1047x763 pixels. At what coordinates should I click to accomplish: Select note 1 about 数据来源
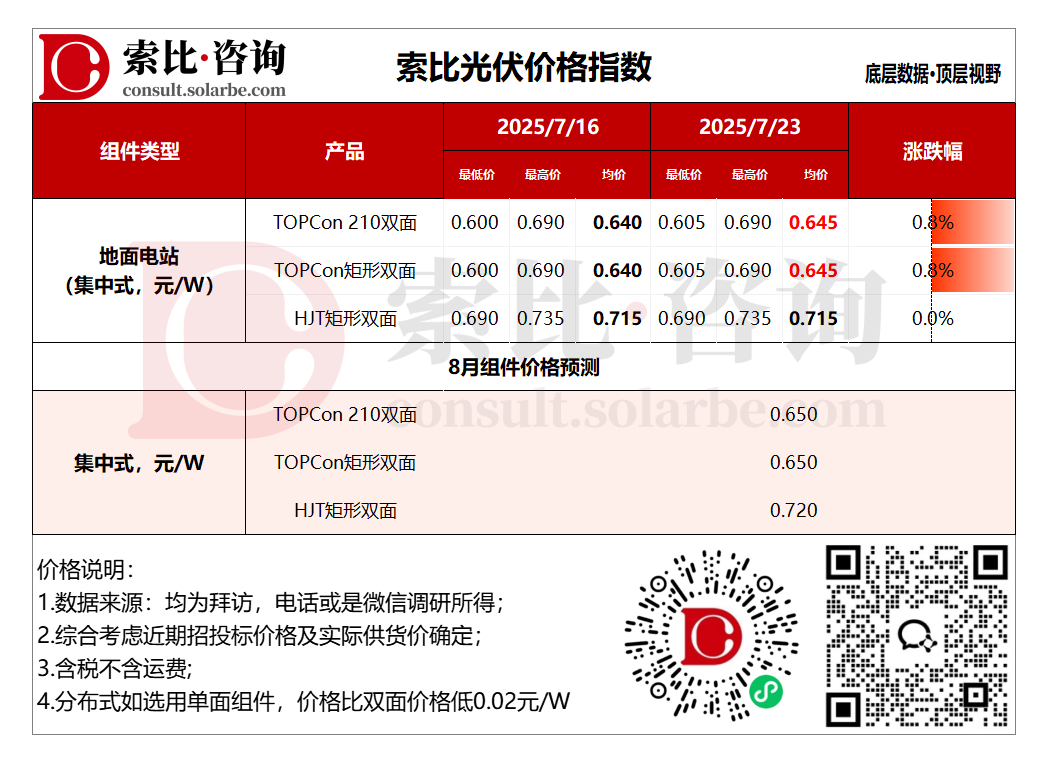point(270,603)
